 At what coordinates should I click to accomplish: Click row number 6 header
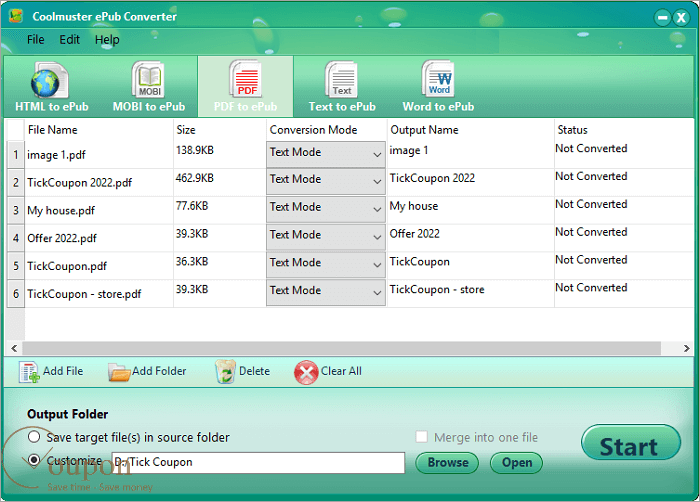(16, 293)
